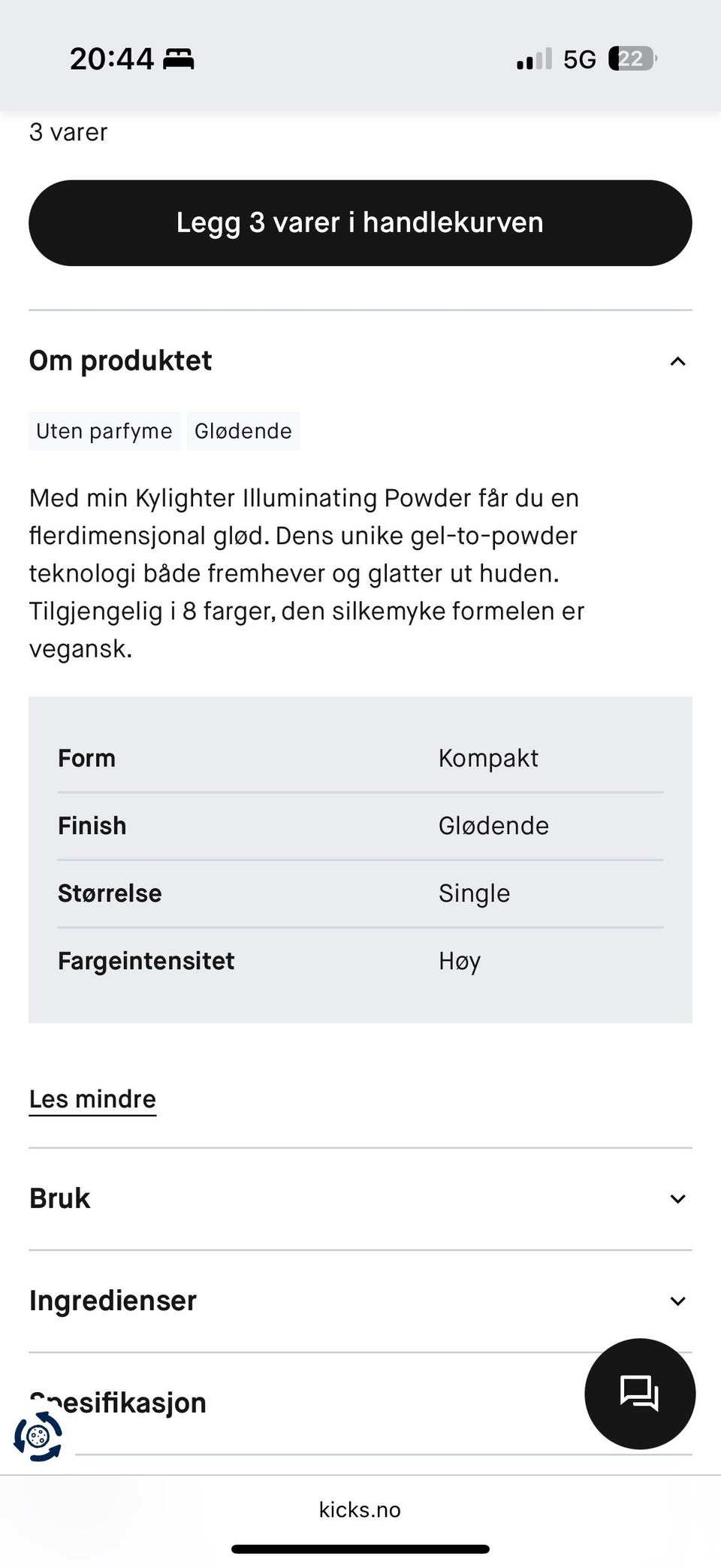The width and height of the screenshot is (721, 1568).
Task: Tap the cellular signal bars
Action: point(534,59)
